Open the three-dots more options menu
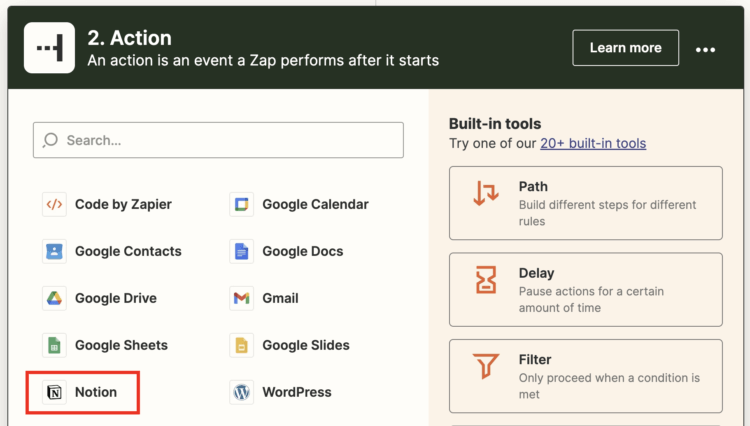750x426 pixels. [x=706, y=49]
